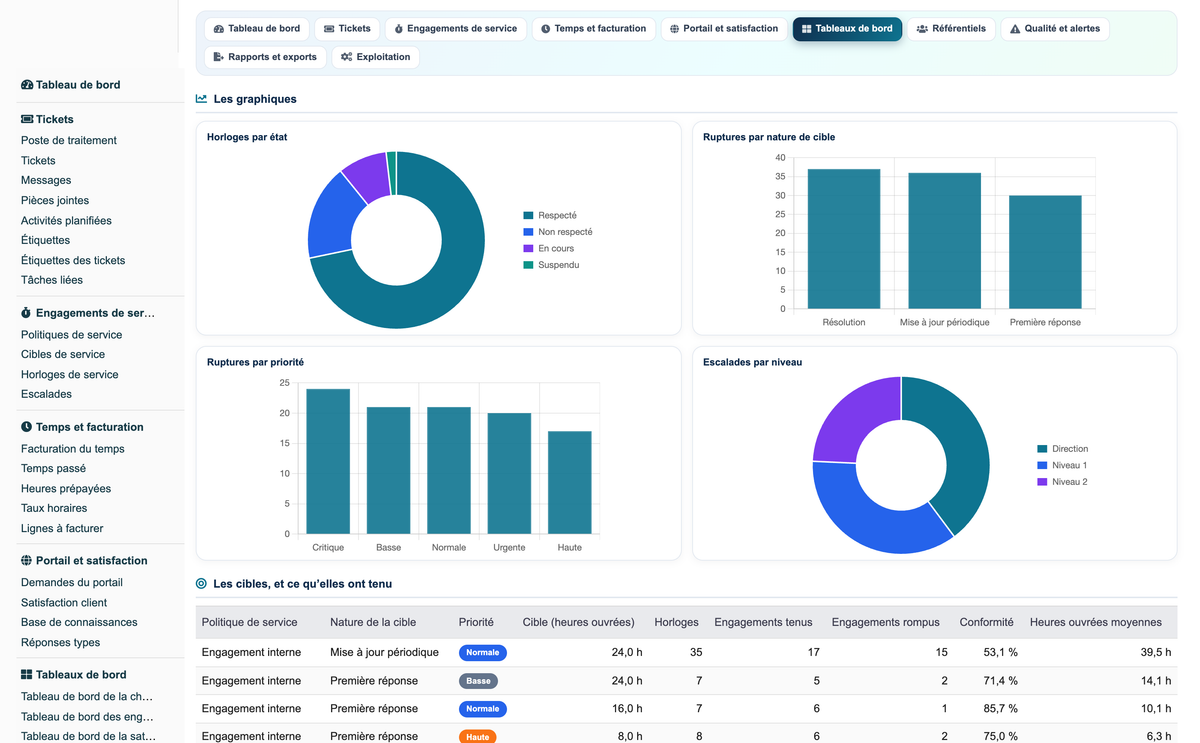Navigate to Horloges de service
The height and width of the screenshot is (743, 1200).
coord(70,375)
